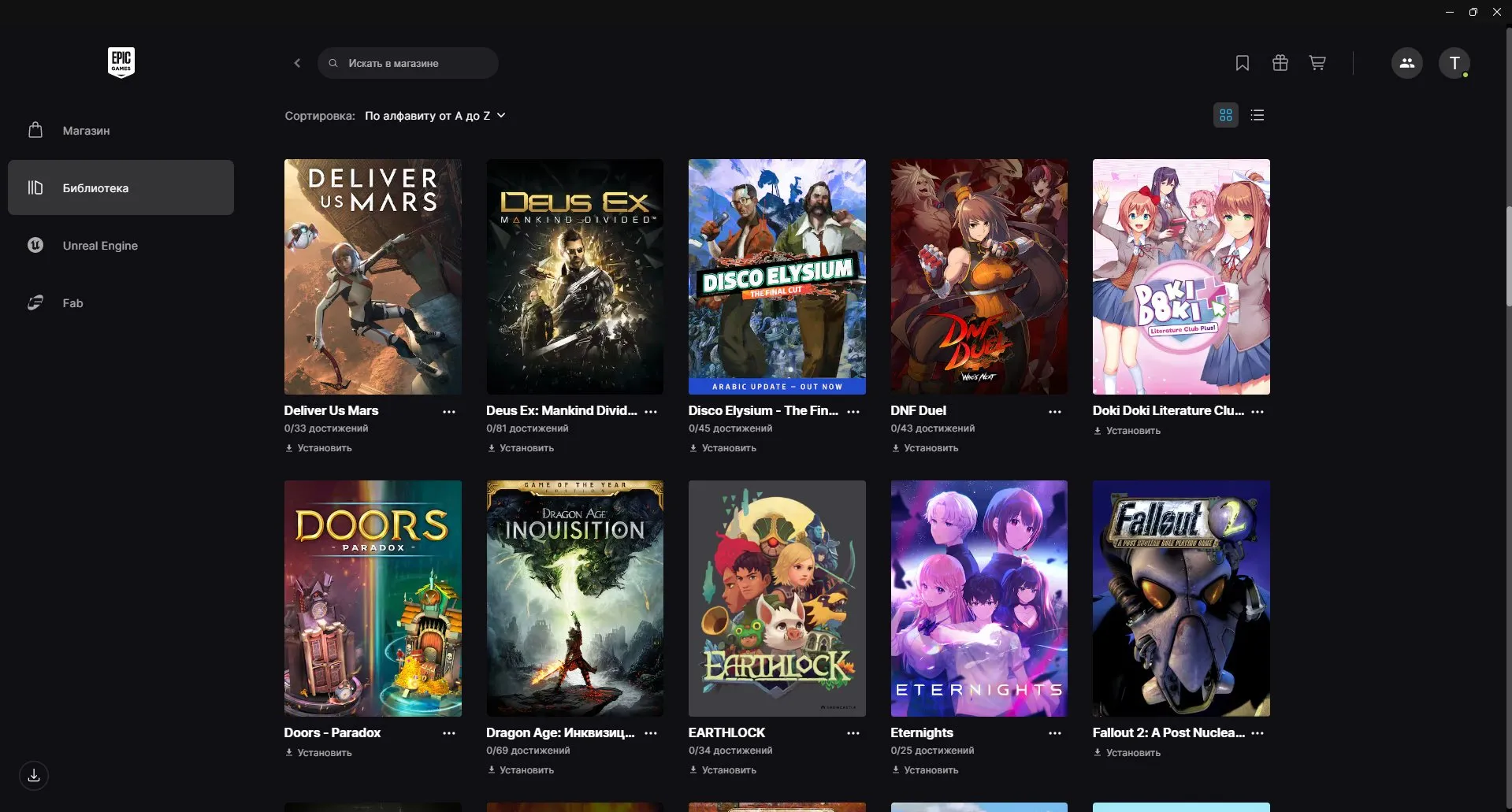Viewport: 1512px width, 812px height.
Task: Open Магазин in sidebar
Action: pos(121,130)
